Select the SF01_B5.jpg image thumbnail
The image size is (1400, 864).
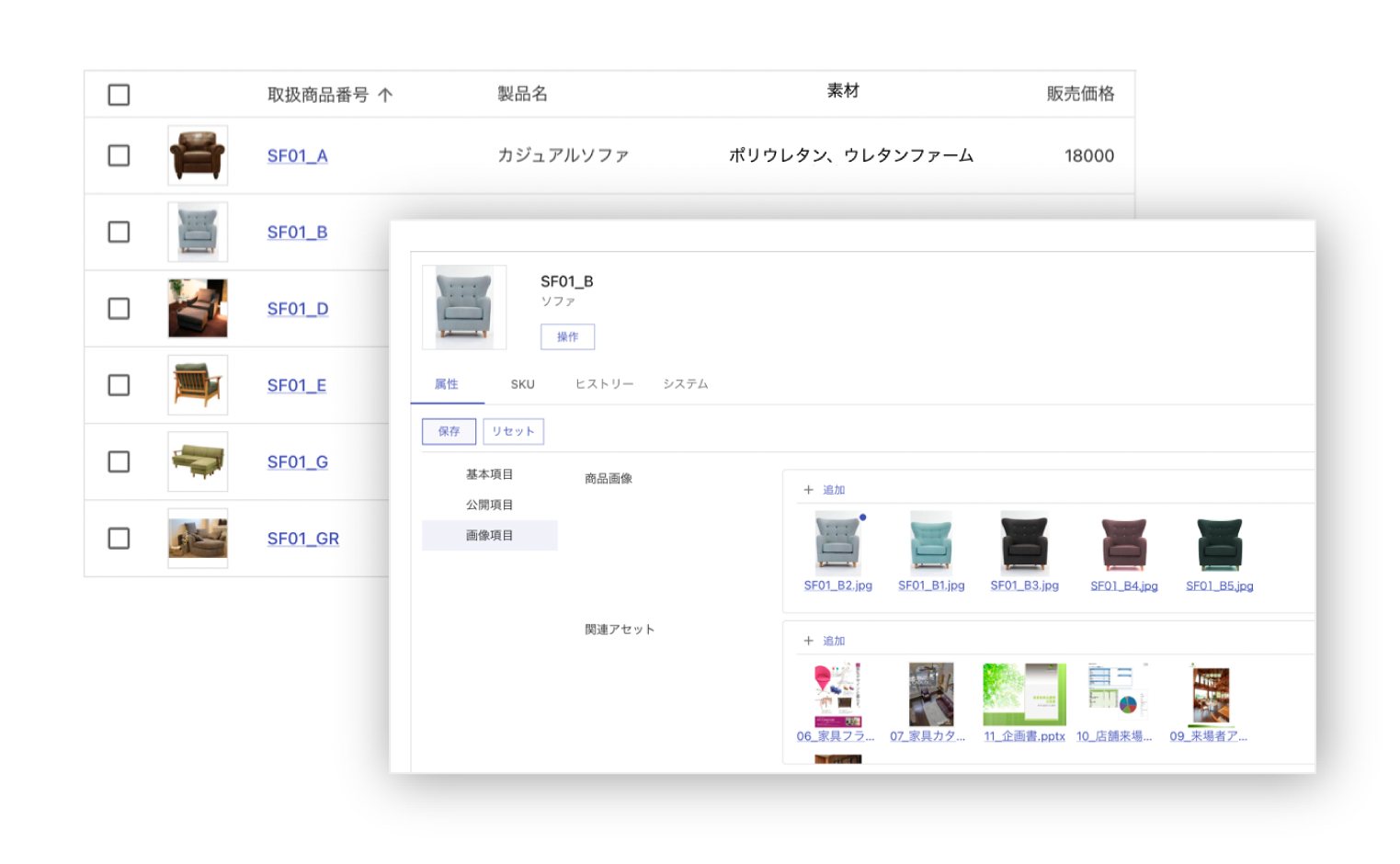pyautogui.click(x=1220, y=543)
